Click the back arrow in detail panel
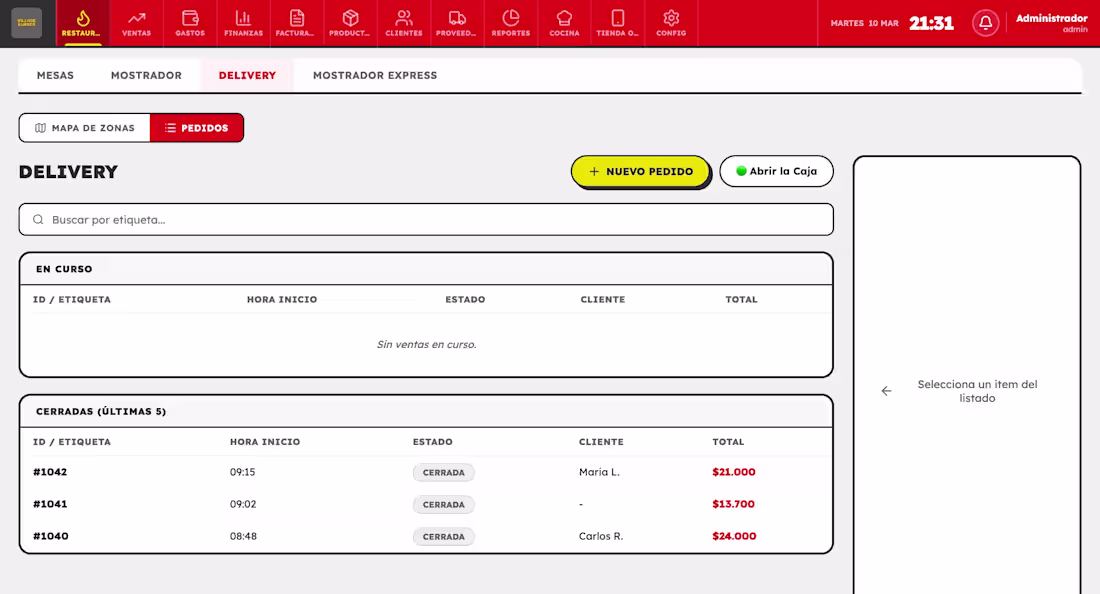This screenshot has width=1100, height=594. (887, 391)
